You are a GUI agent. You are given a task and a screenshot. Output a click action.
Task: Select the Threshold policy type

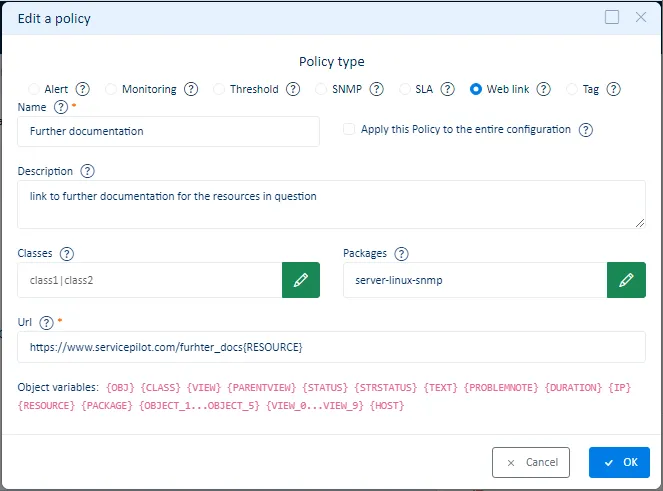(x=219, y=89)
